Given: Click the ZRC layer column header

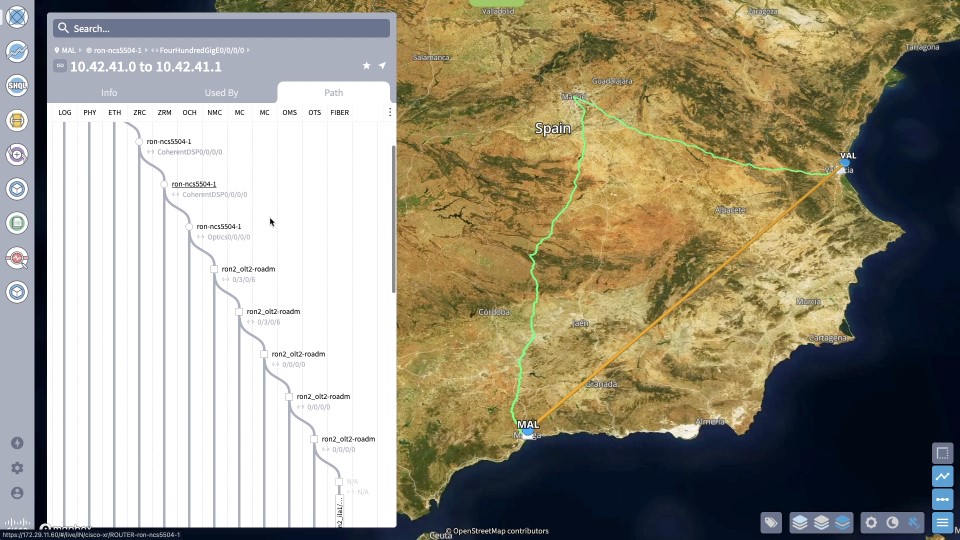Looking at the screenshot, I should [x=140, y=113].
